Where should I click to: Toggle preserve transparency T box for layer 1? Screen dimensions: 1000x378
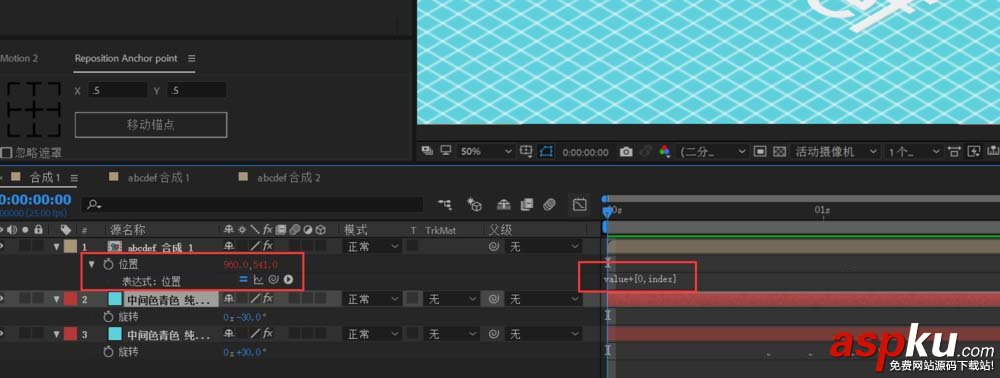(x=413, y=245)
